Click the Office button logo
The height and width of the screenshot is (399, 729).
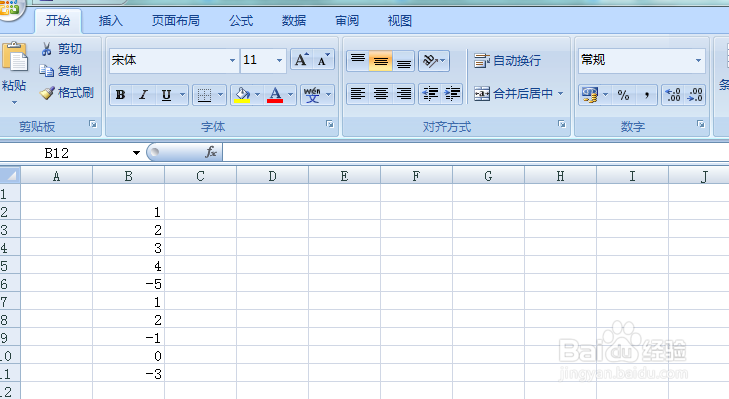pos(10,8)
